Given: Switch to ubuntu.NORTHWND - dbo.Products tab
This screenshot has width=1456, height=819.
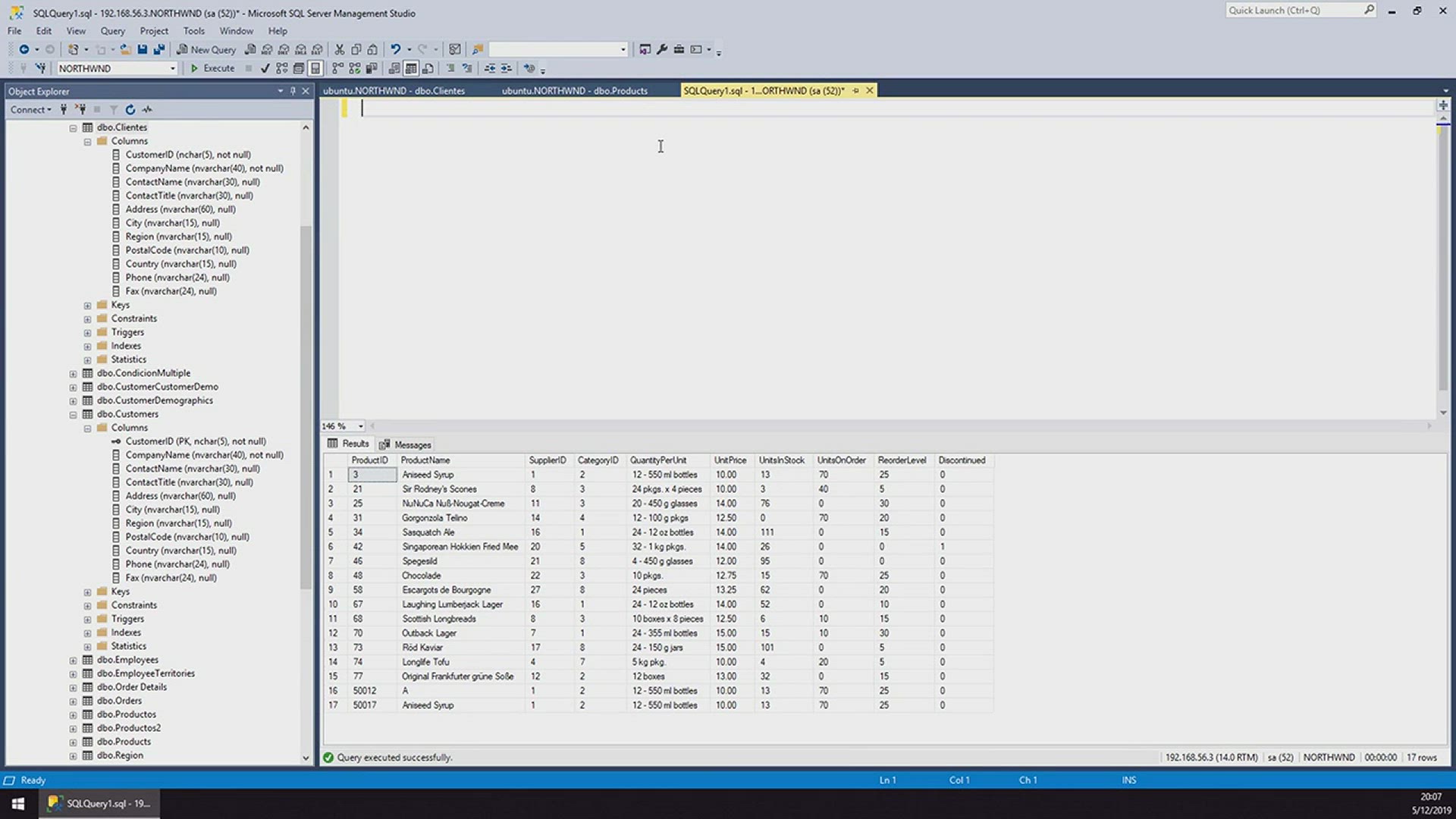Looking at the screenshot, I should pos(574,91).
